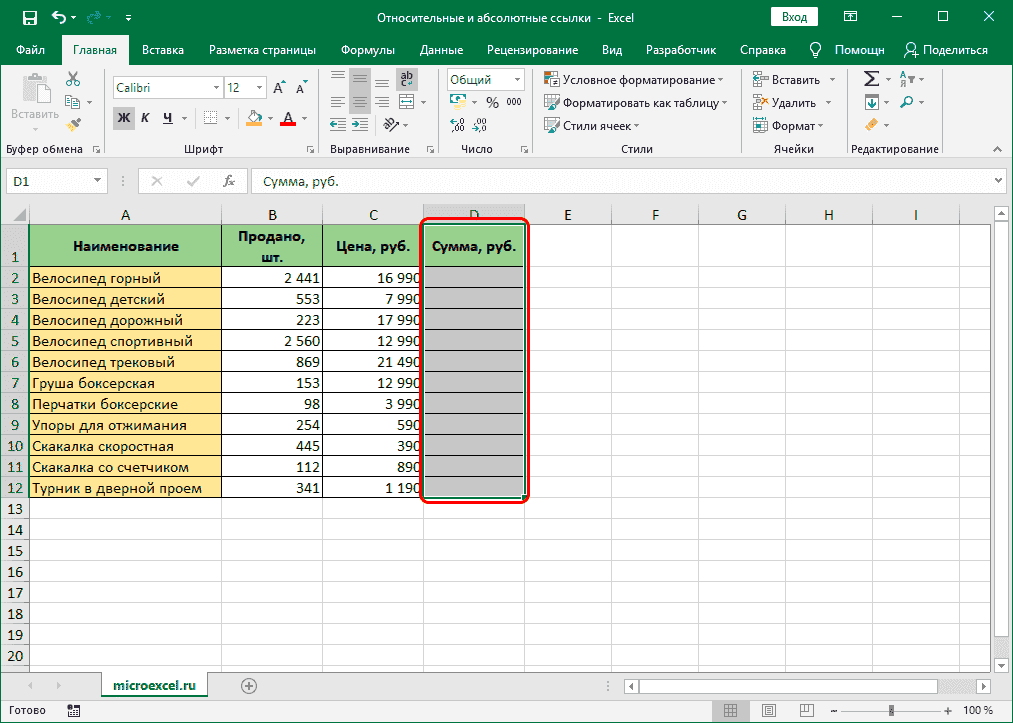Click the Save icon in title bar
The image size is (1013, 723).
pos(29,18)
